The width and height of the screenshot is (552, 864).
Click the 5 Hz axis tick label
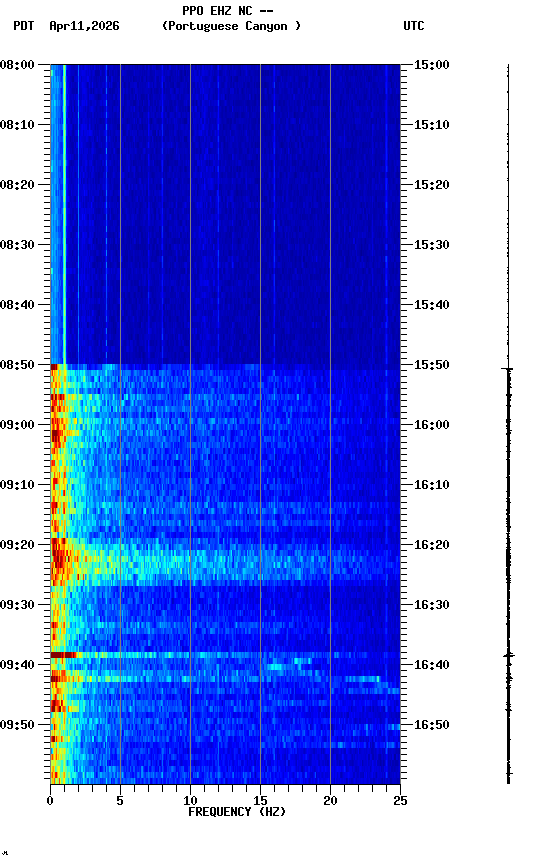(x=120, y=801)
